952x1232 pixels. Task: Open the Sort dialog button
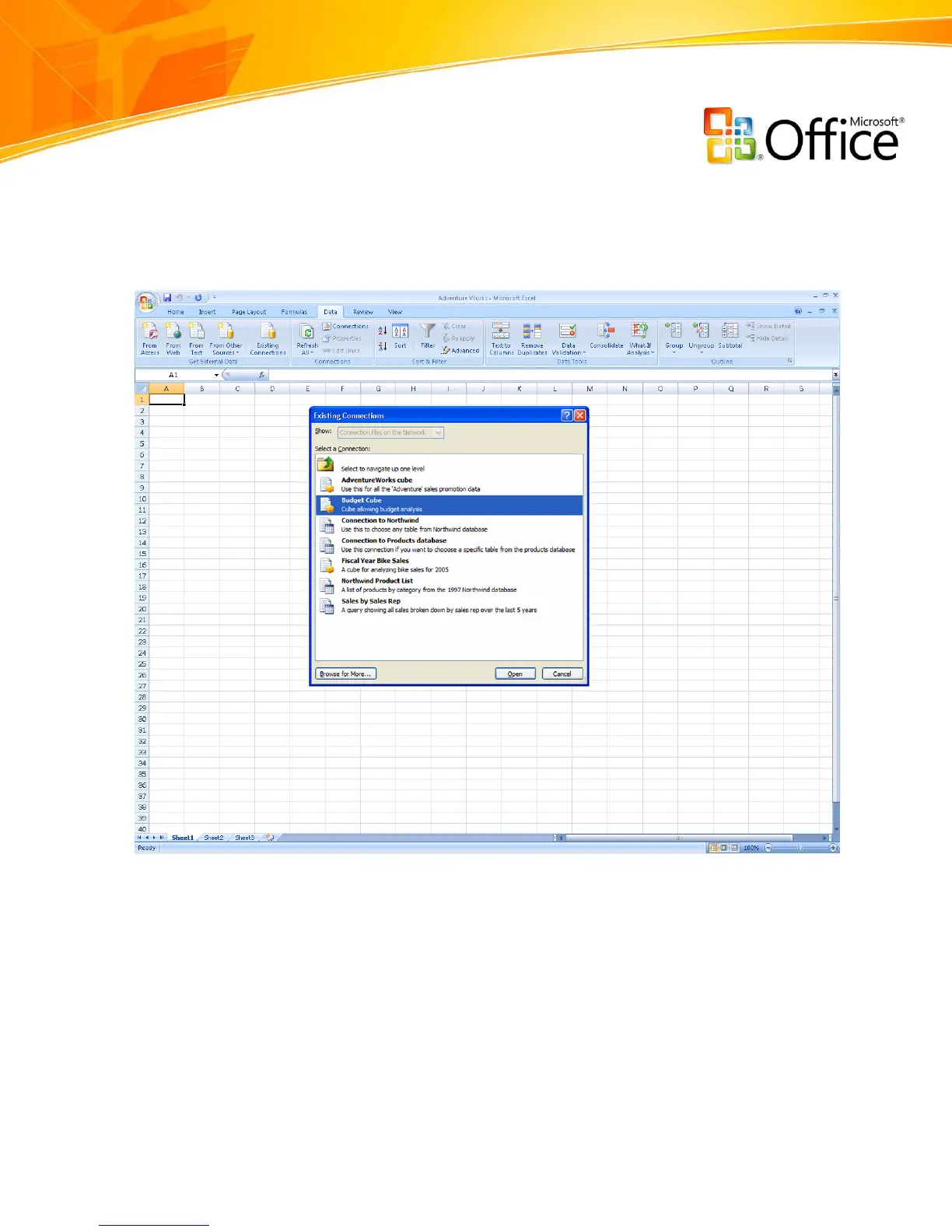(400, 338)
